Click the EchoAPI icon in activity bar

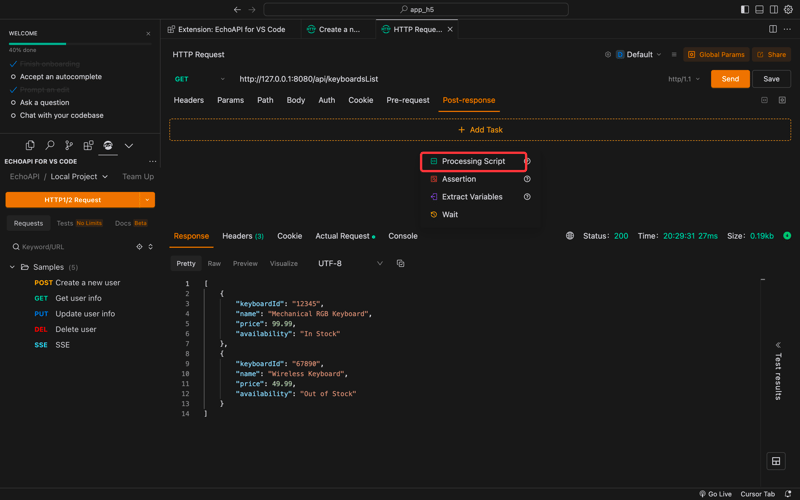point(108,146)
